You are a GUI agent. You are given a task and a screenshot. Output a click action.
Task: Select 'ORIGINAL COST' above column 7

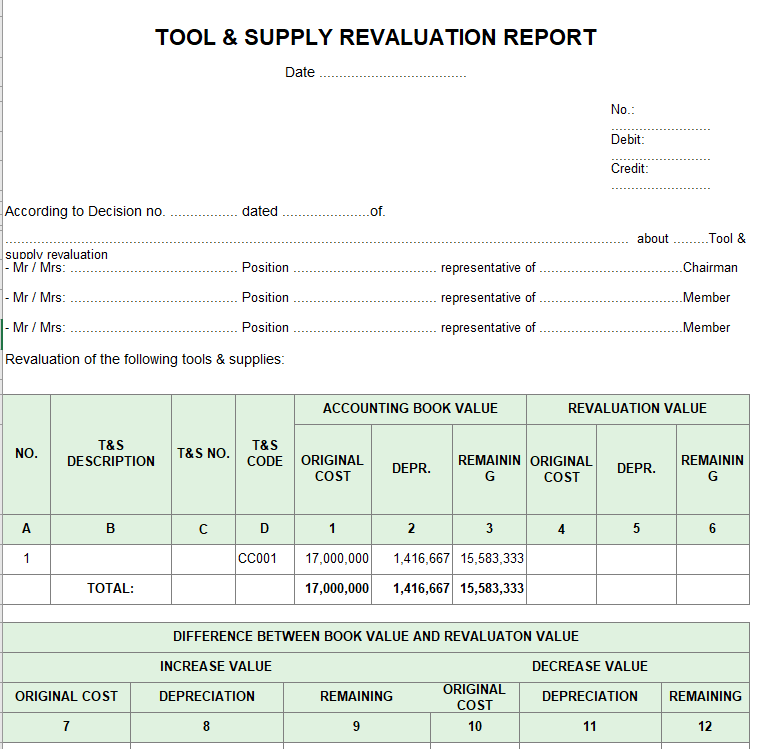pyautogui.click(x=66, y=697)
